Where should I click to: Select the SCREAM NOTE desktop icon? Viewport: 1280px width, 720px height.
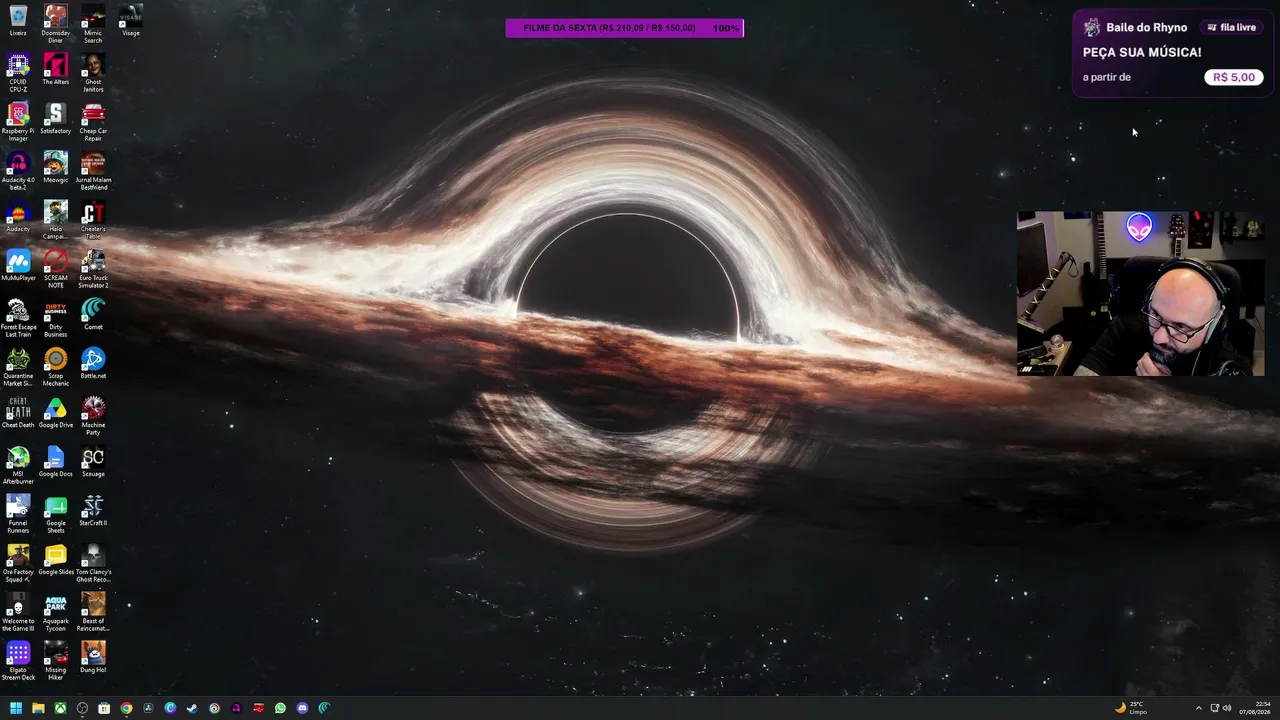click(55, 269)
